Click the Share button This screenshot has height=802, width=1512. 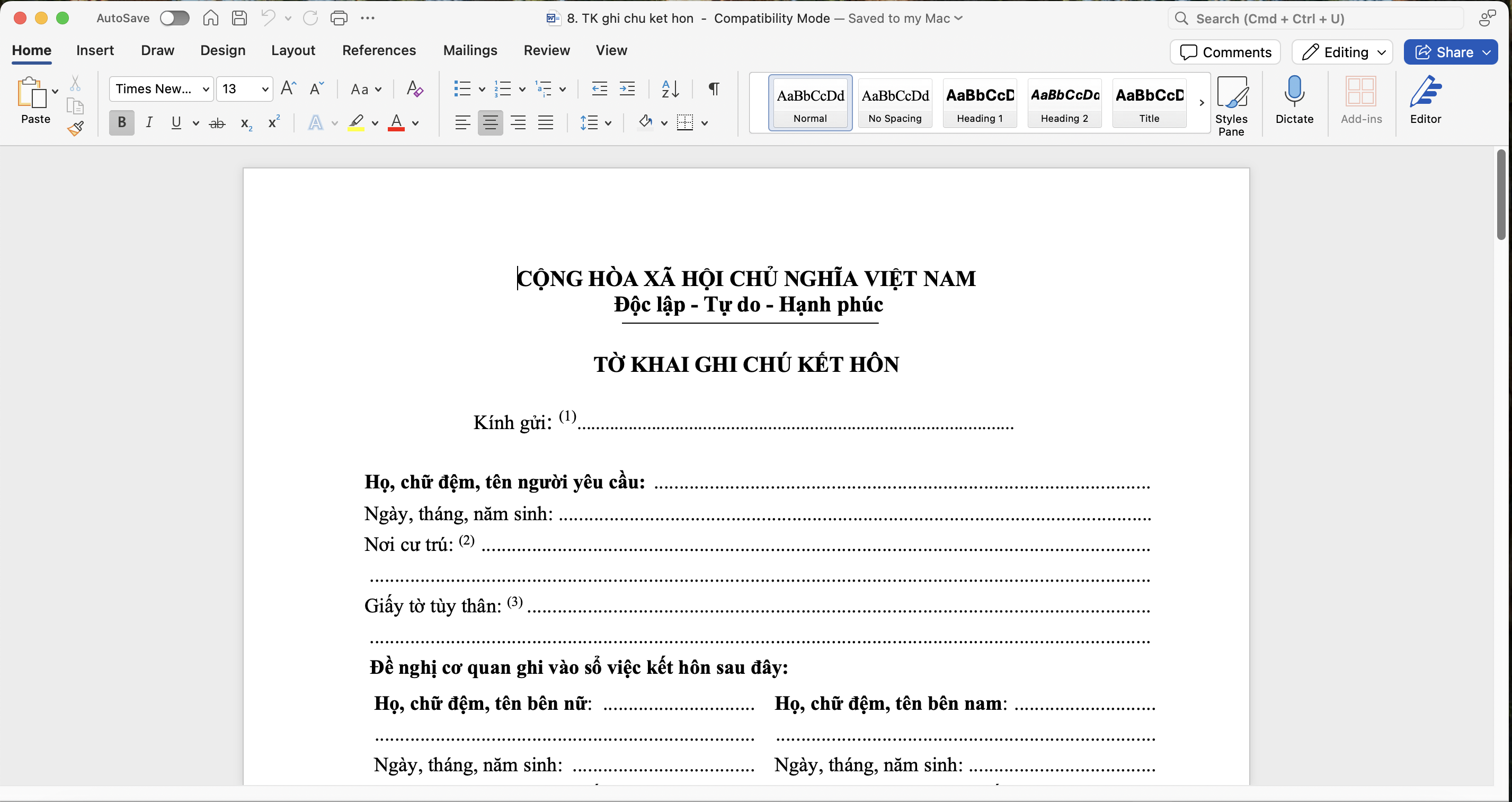(1451, 52)
